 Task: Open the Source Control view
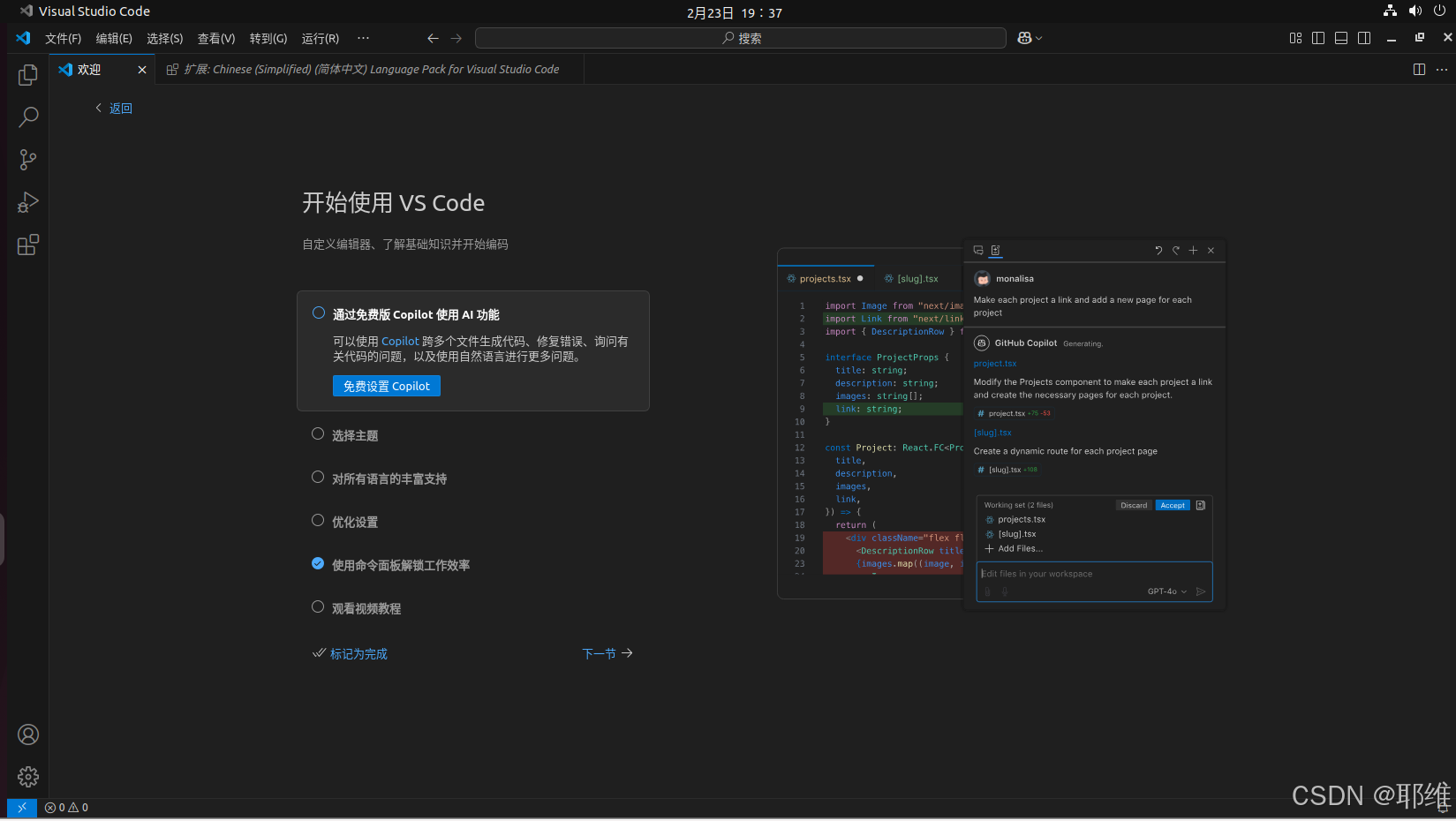(x=27, y=159)
